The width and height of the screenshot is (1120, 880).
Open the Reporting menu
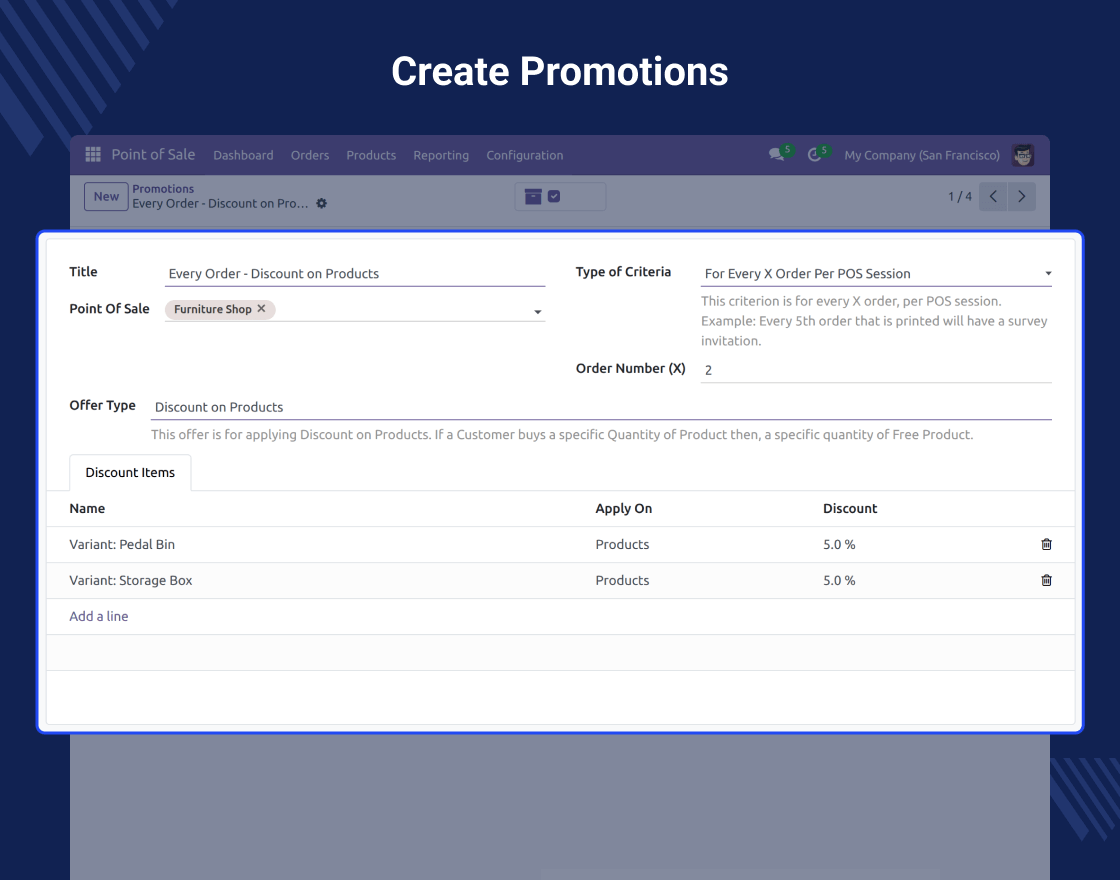441,155
